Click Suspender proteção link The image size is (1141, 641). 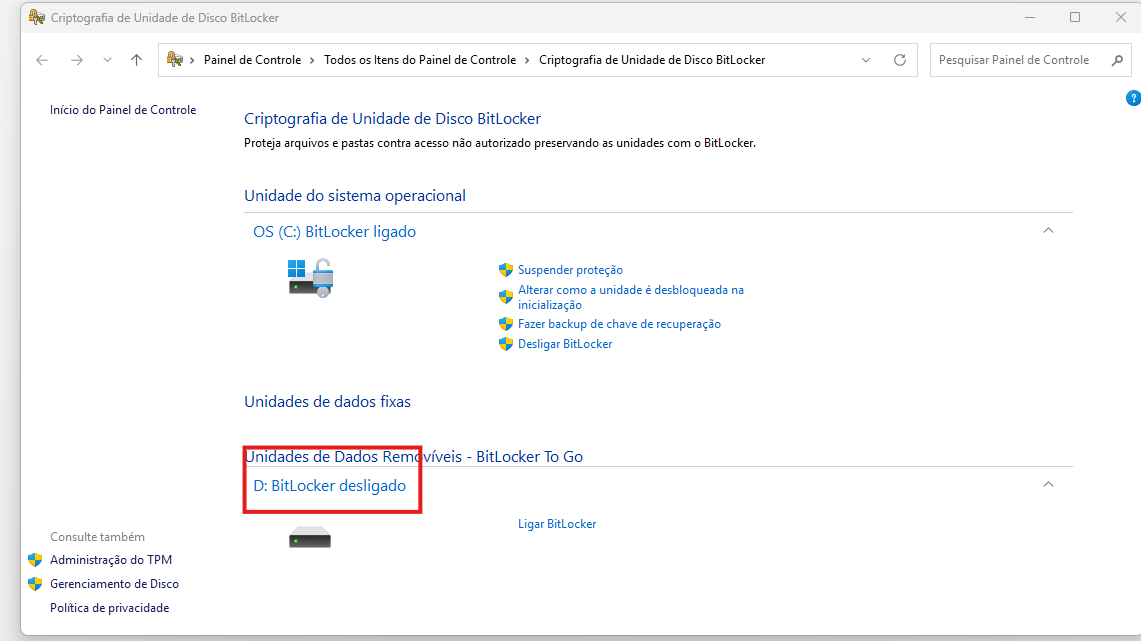[x=570, y=270]
